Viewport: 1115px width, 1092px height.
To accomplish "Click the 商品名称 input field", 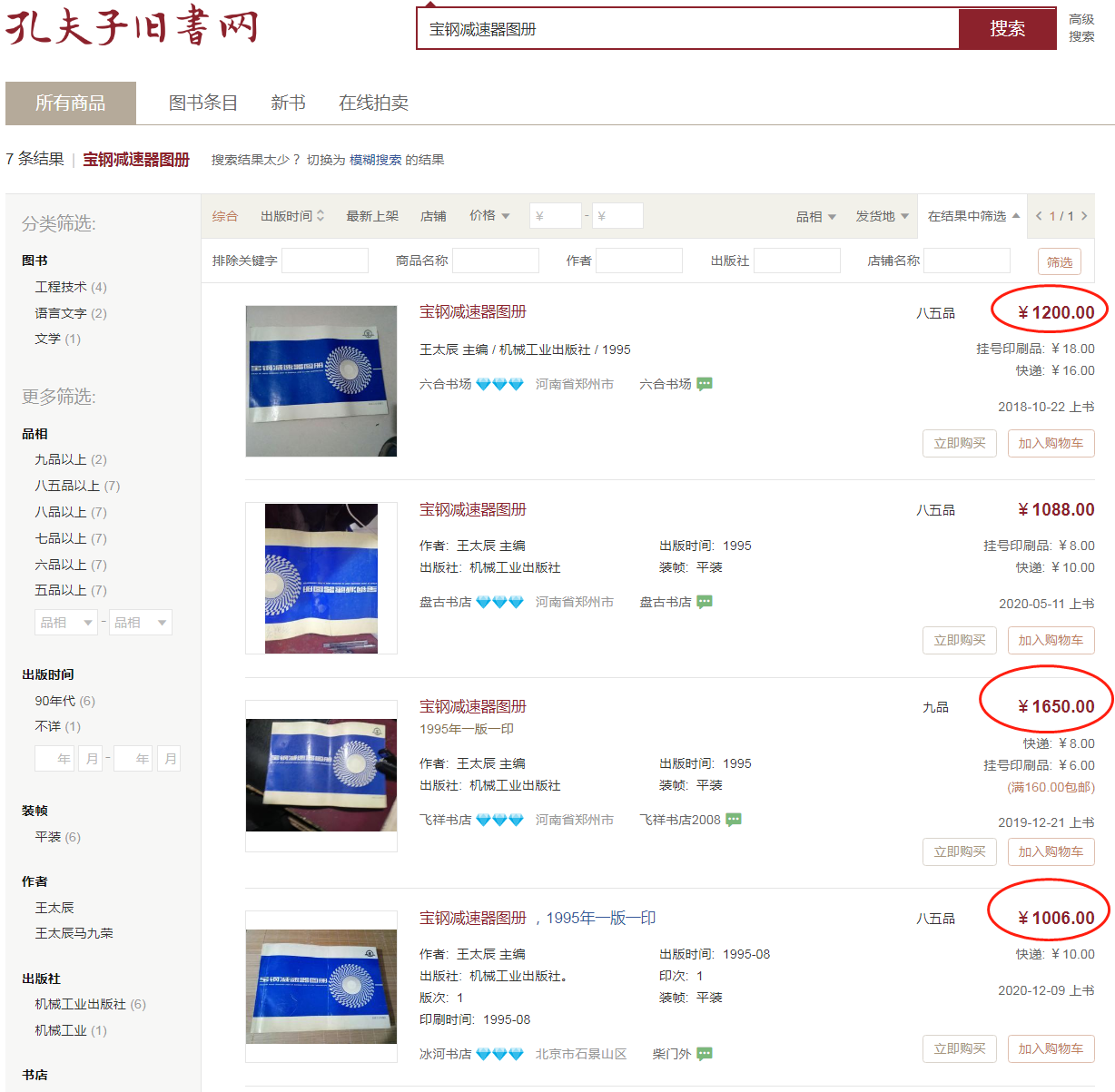I will (x=496, y=261).
